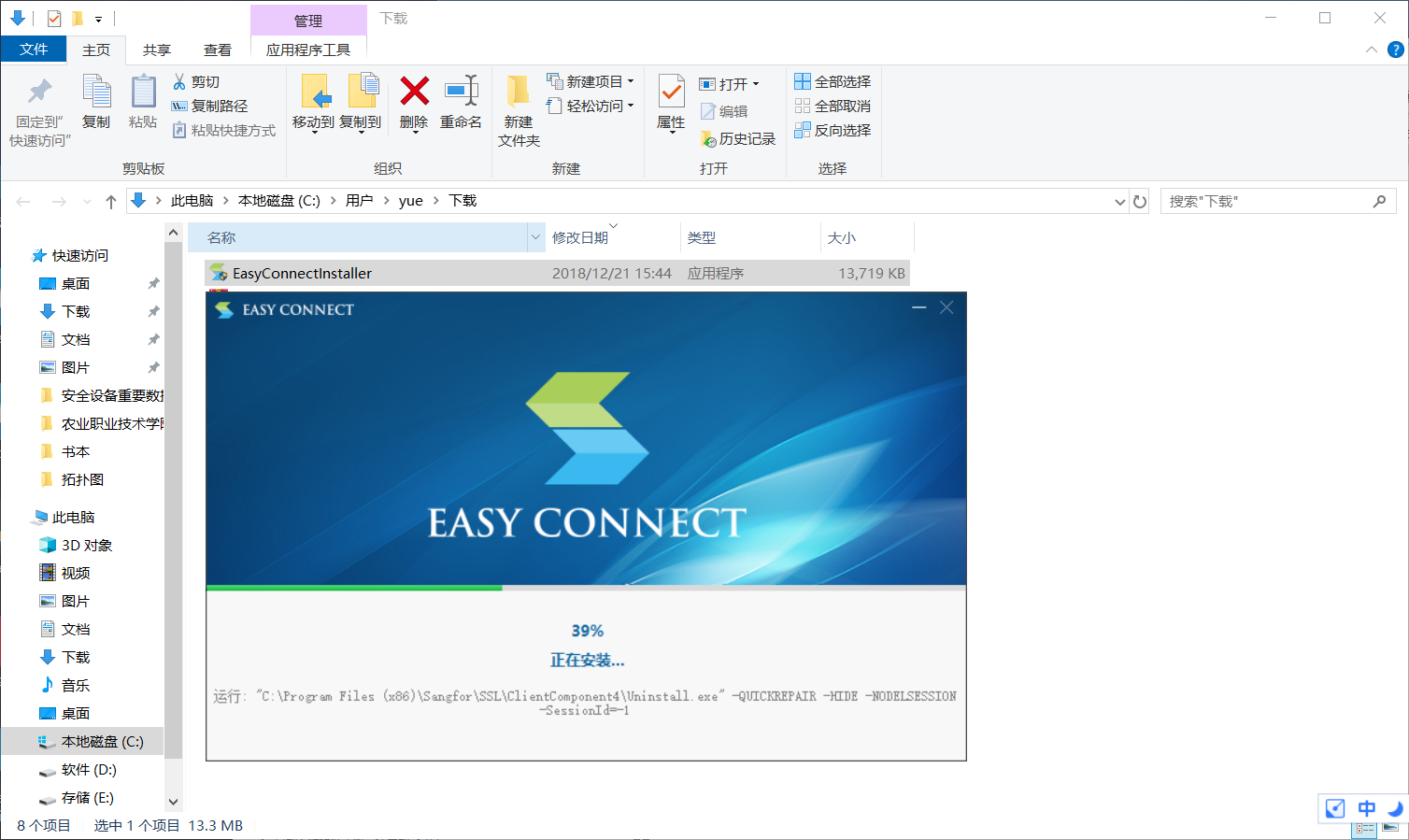
Task: Open History (历史记录) in ribbon
Action: tap(738, 138)
